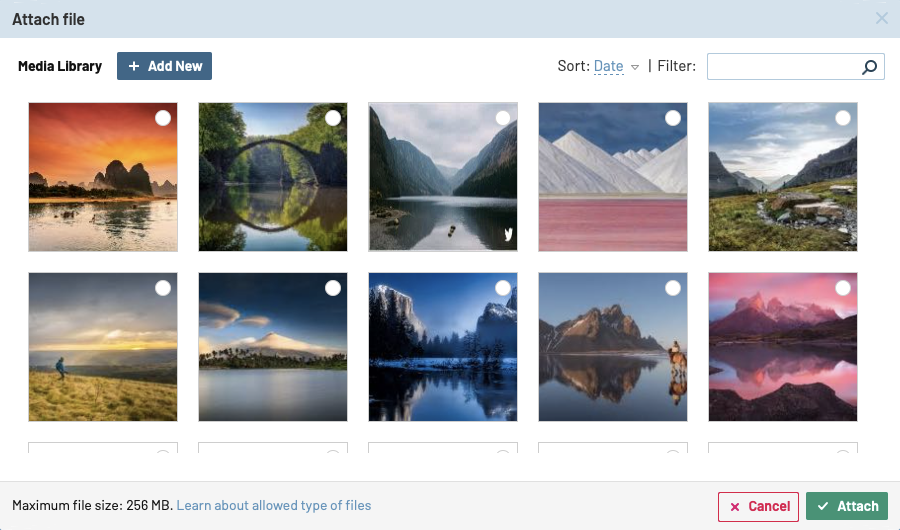The image size is (900, 530).
Task: Click the Media Library tab label
Action: [60, 66]
